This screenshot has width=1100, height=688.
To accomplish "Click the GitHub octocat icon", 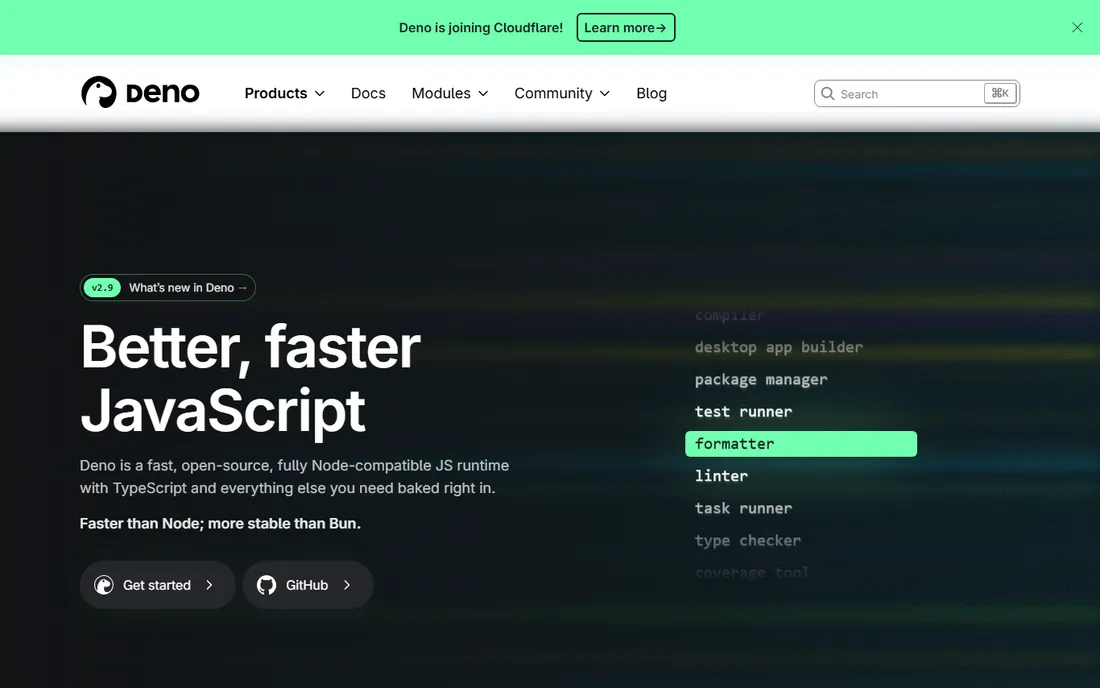I will point(267,585).
